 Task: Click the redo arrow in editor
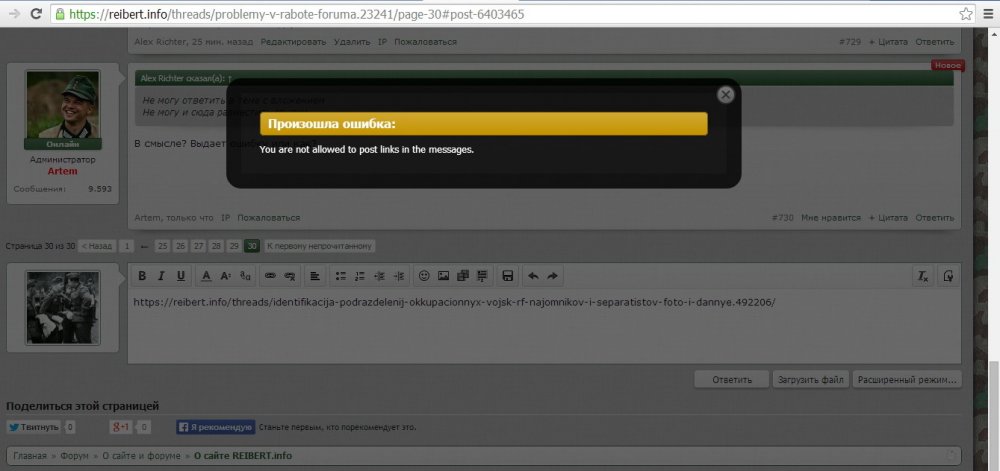(552, 276)
